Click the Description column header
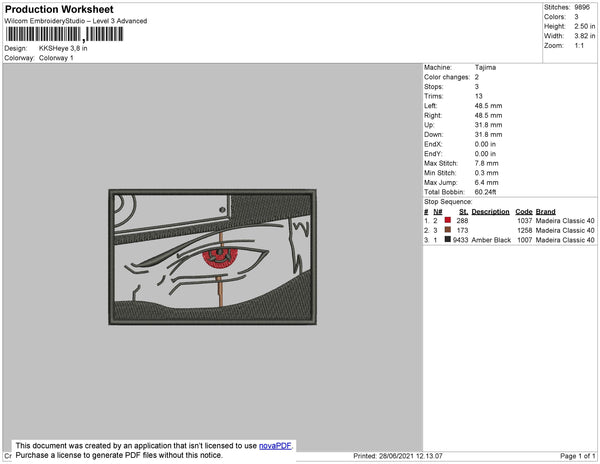Screen dimensions: 600x464 click(490, 212)
